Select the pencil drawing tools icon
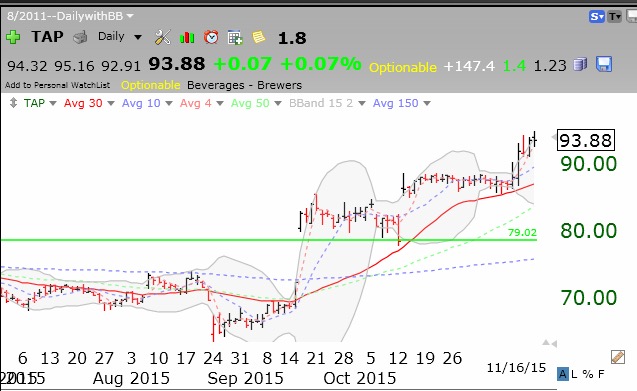This screenshot has width=637, height=391. 618,357
